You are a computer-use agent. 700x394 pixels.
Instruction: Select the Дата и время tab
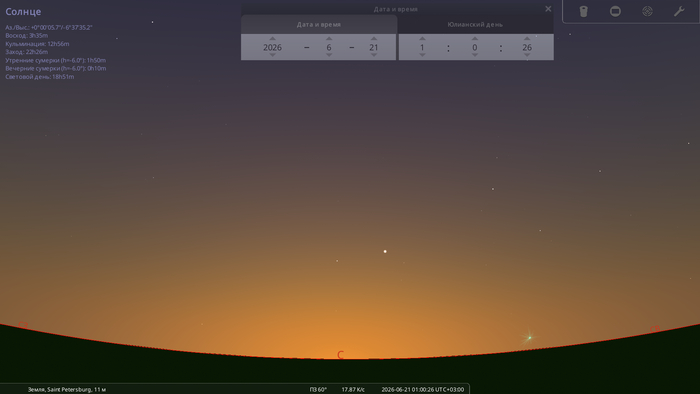pos(319,25)
